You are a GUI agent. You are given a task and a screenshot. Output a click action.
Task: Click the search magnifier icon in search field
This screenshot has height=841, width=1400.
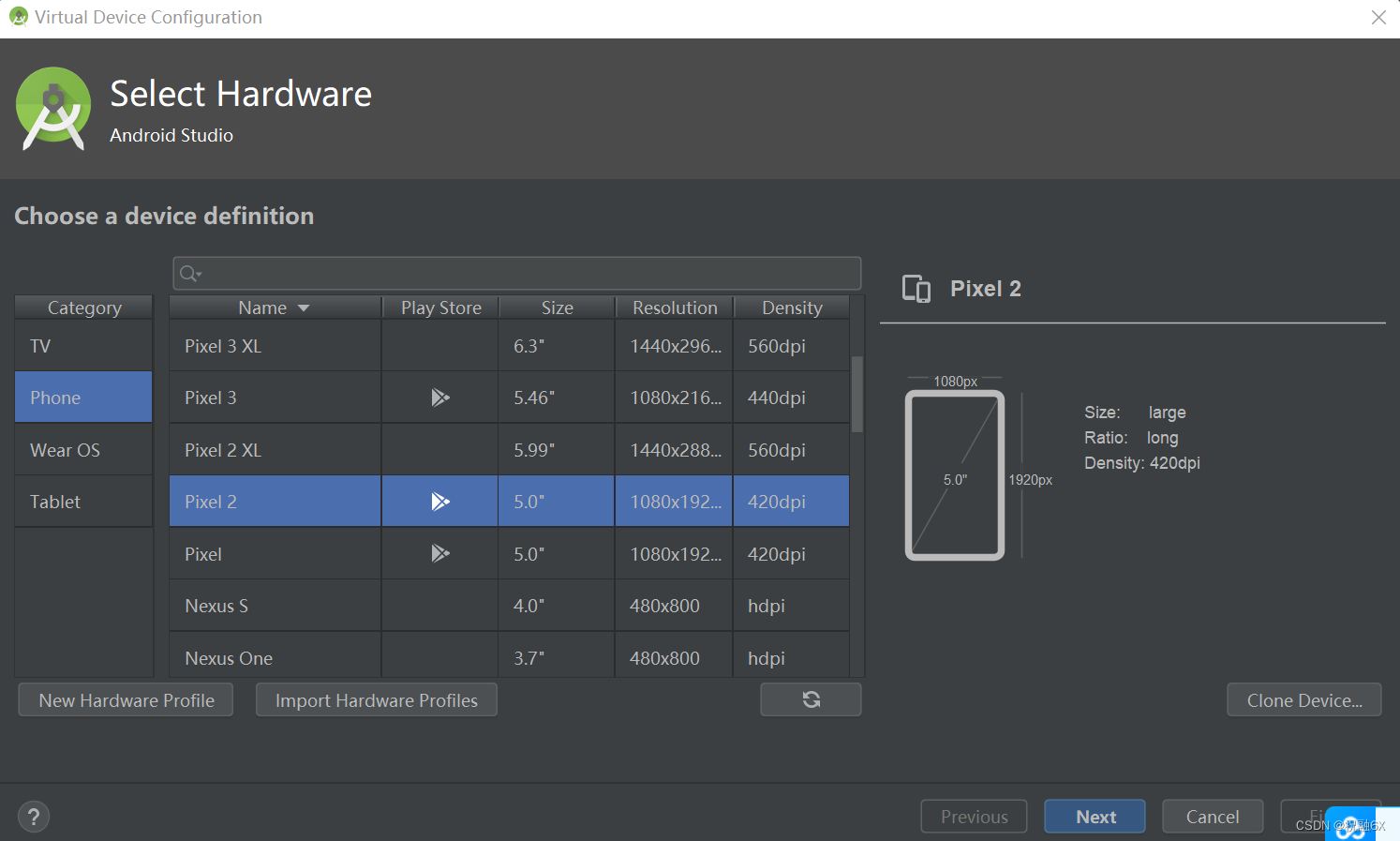click(190, 274)
